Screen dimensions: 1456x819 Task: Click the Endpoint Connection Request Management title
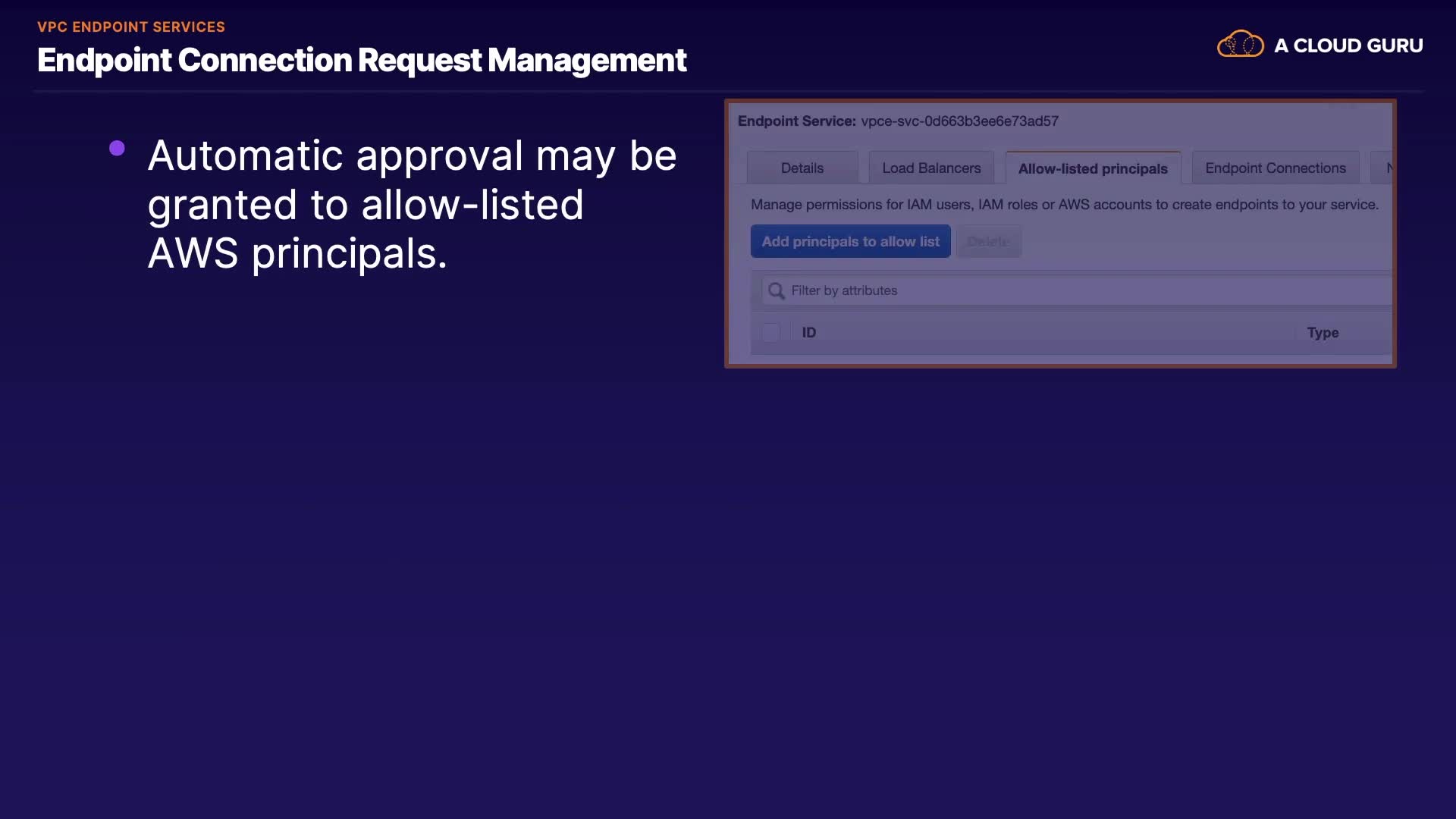[362, 60]
